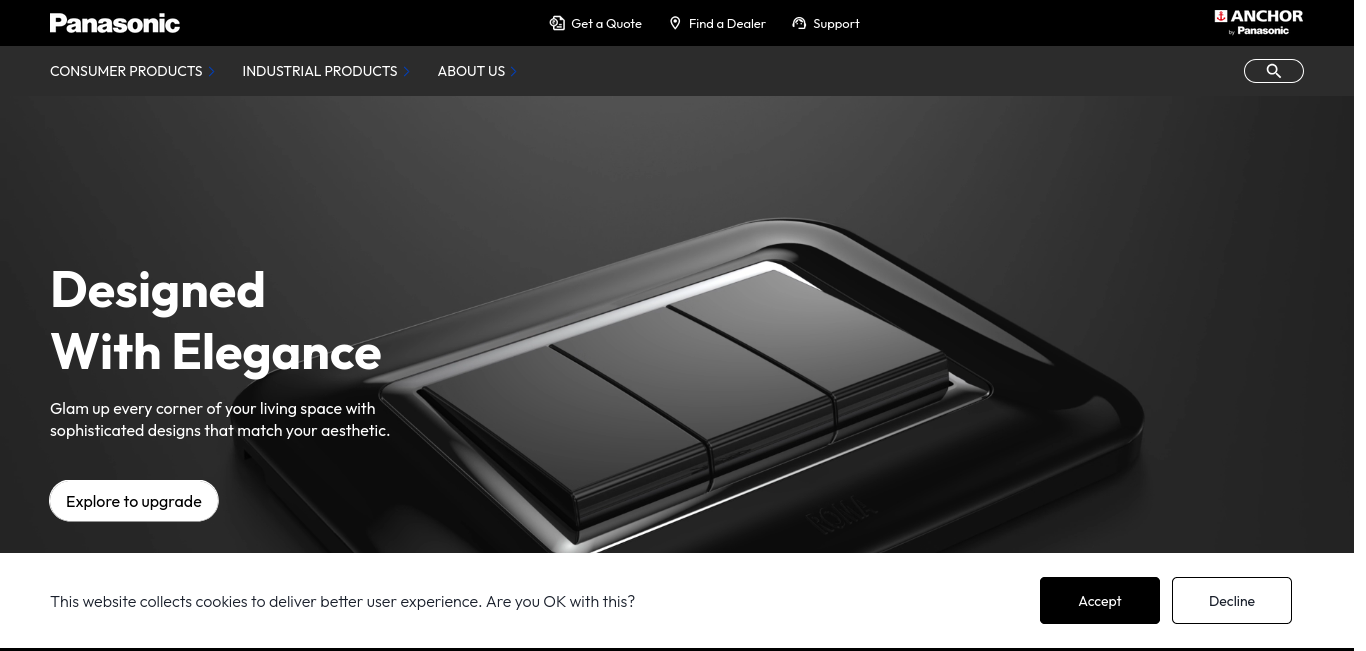Click the Find a Dealer location pin icon
The width and height of the screenshot is (1366, 651).
(675, 23)
